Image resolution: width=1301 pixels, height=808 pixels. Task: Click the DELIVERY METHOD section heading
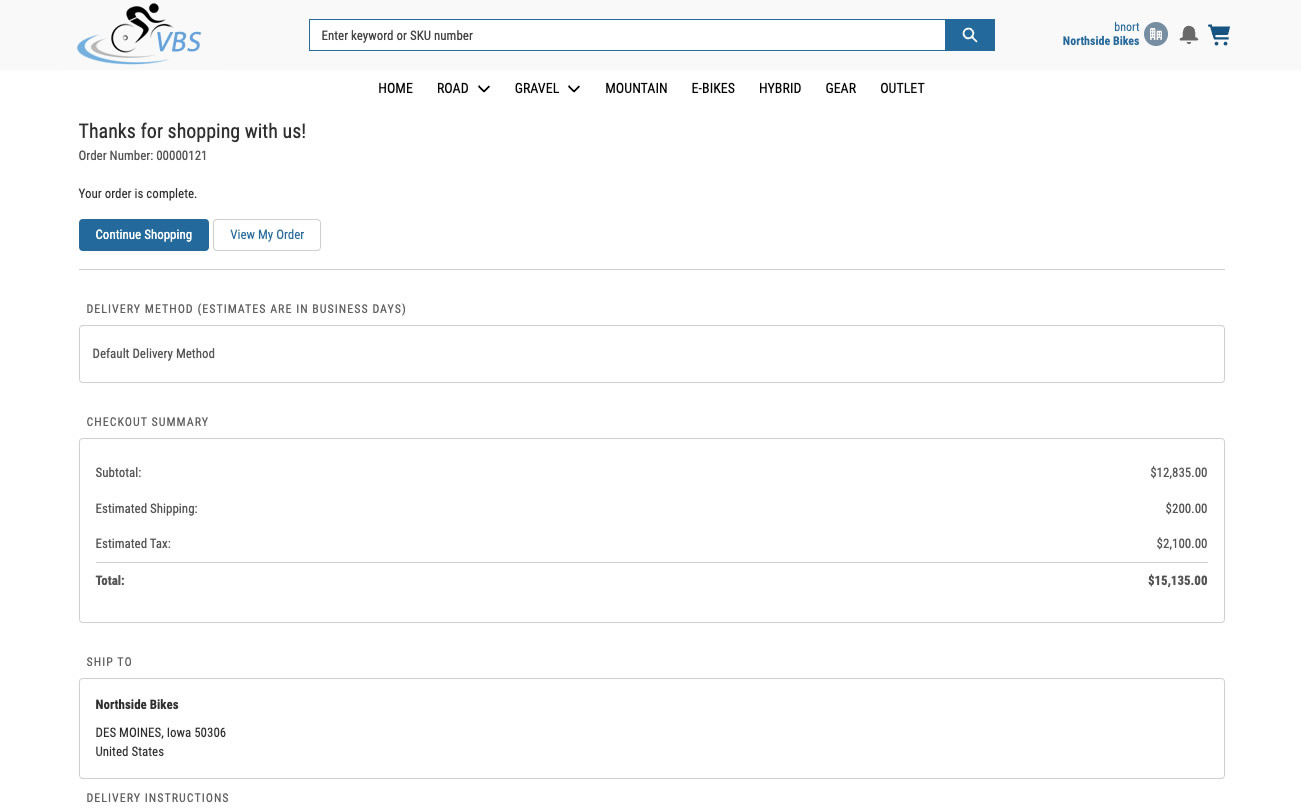coord(246,309)
